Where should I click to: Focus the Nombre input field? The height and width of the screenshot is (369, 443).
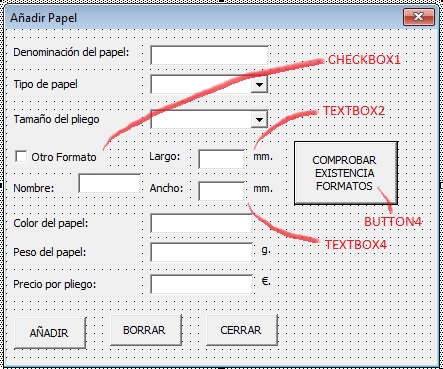(x=110, y=183)
